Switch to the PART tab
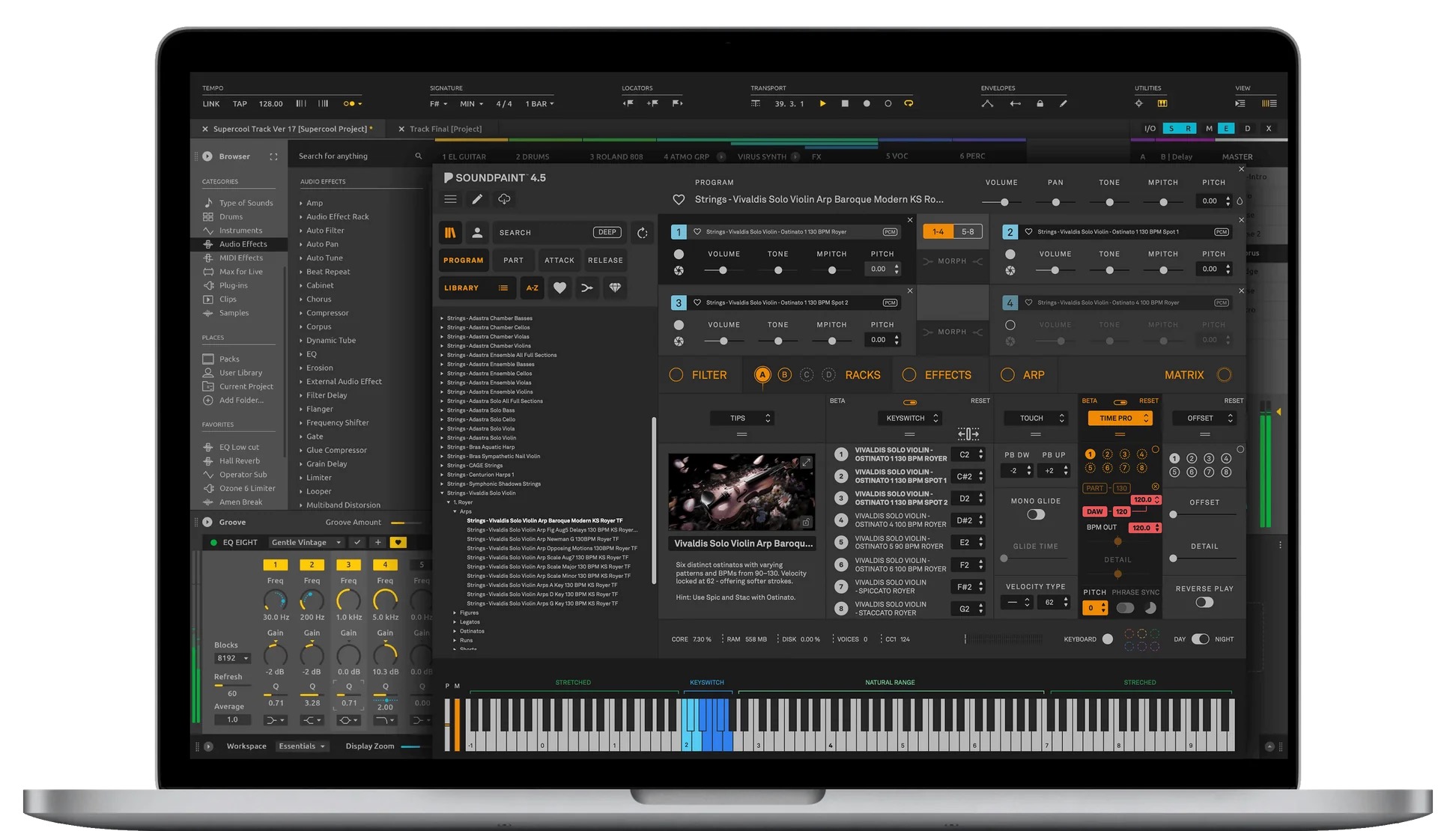 coord(514,261)
